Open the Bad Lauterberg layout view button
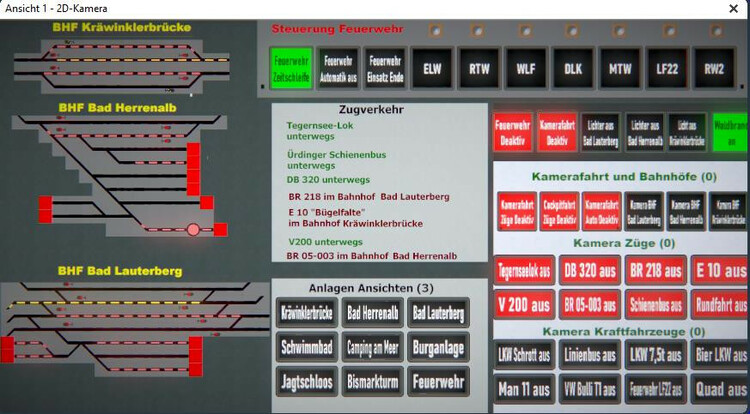This screenshot has width=750, height=414. pyautogui.click(x=438, y=313)
